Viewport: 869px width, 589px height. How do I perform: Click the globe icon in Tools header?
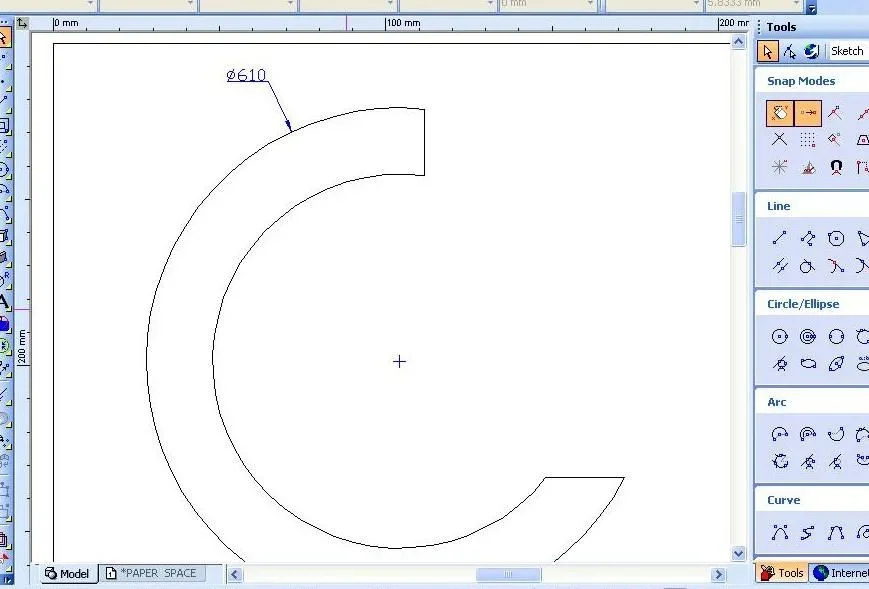coord(811,52)
